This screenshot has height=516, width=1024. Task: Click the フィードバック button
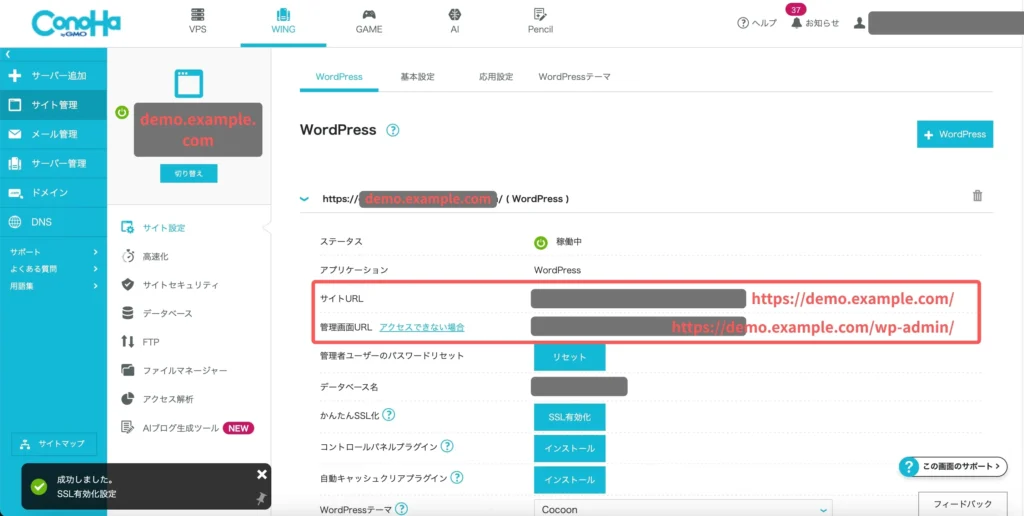(x=962, y=504)
